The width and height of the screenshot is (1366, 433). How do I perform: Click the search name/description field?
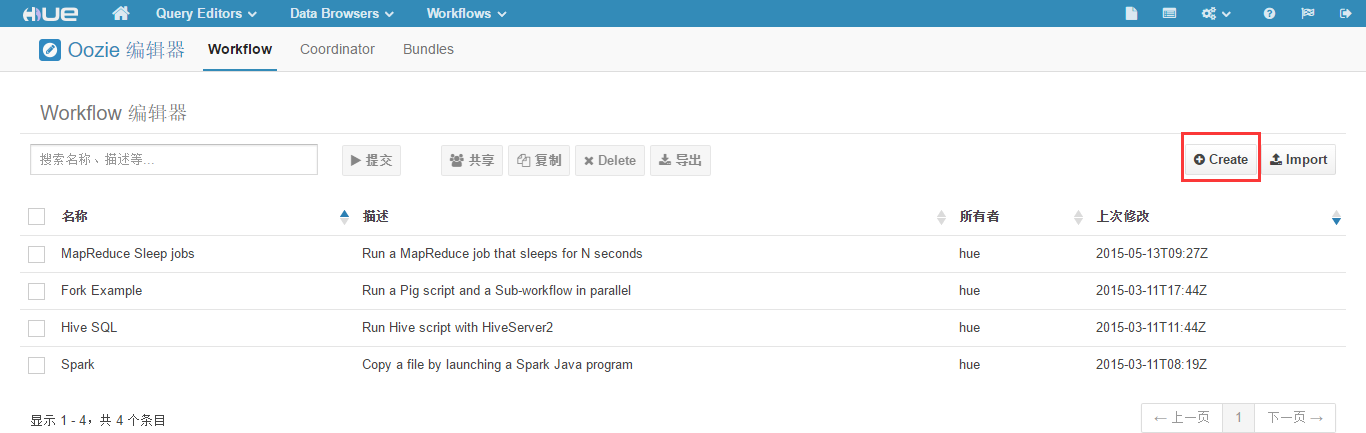174,160
